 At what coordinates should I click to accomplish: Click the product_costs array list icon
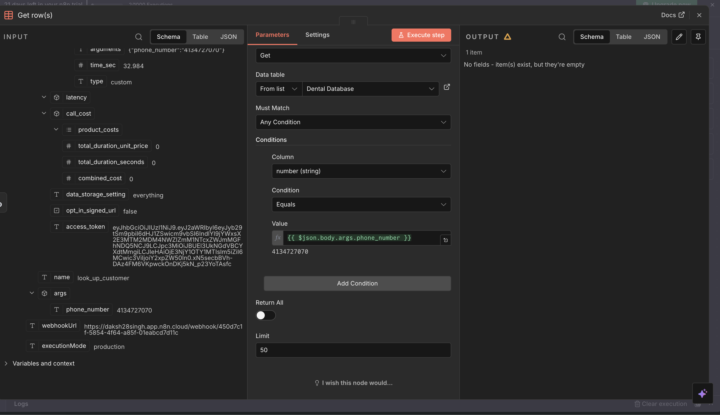pyautogui.click(x=69, y=130)
